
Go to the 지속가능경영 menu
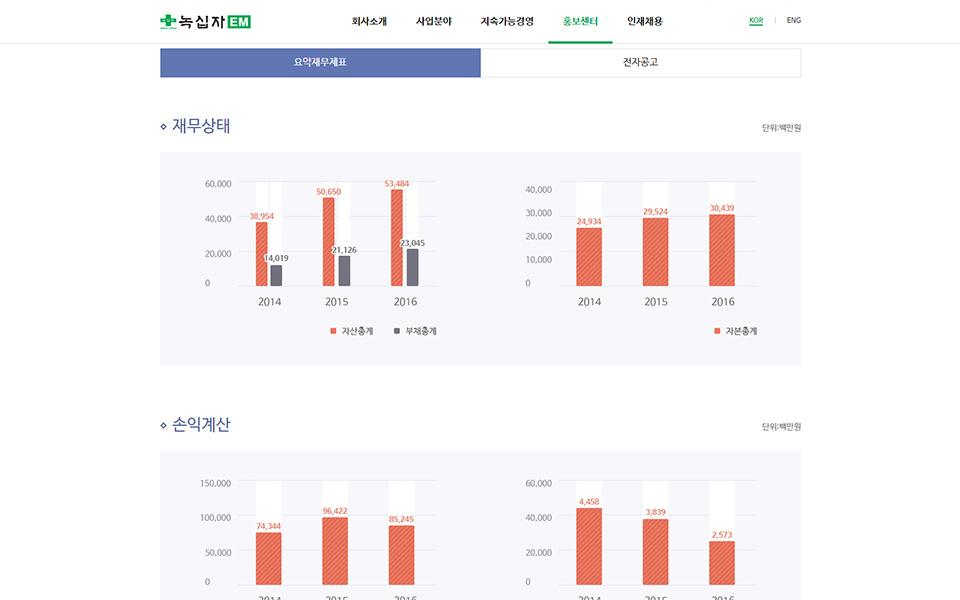(x=507, y=21)
